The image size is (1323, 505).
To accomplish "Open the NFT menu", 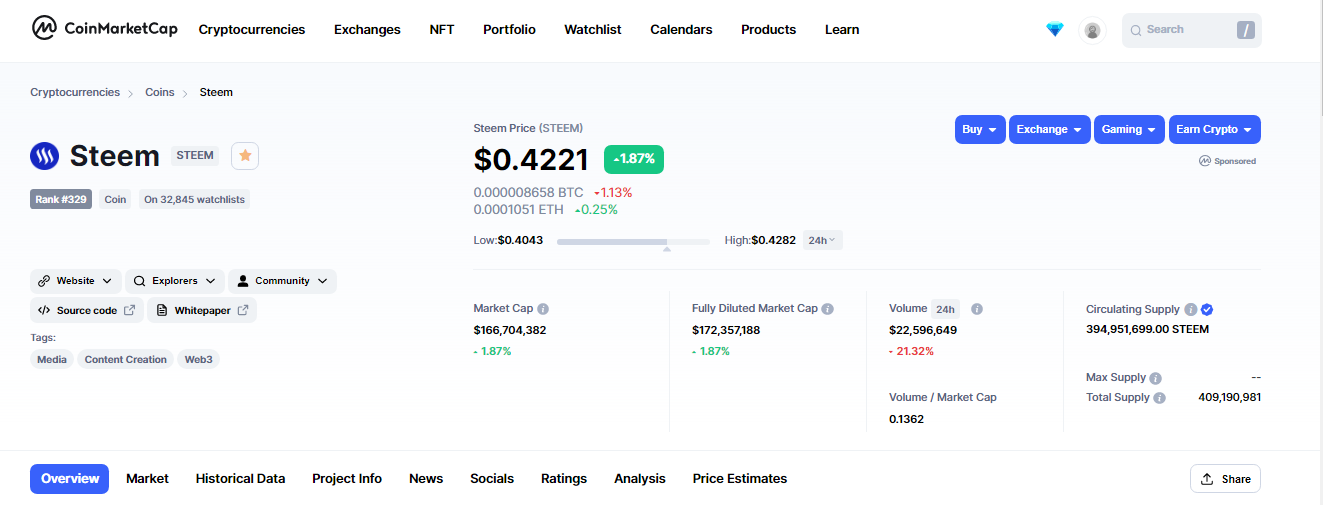I will coord(442,30).
